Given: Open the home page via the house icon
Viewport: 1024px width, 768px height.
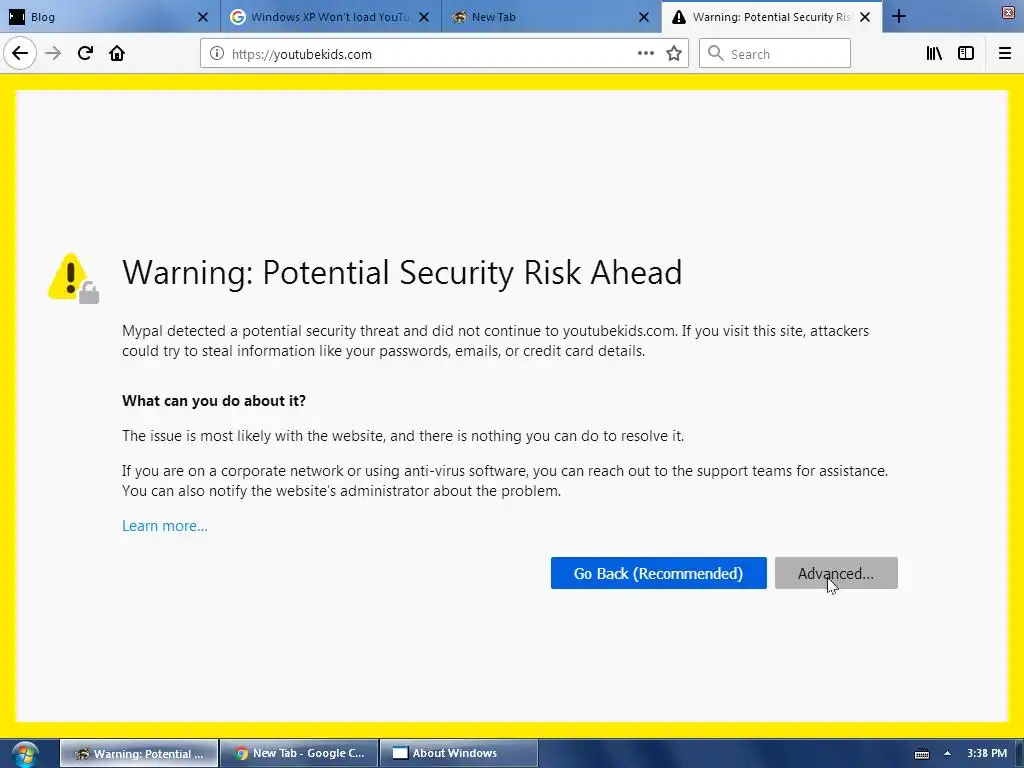Looking at the screenshot, I should tap(117, 54).
